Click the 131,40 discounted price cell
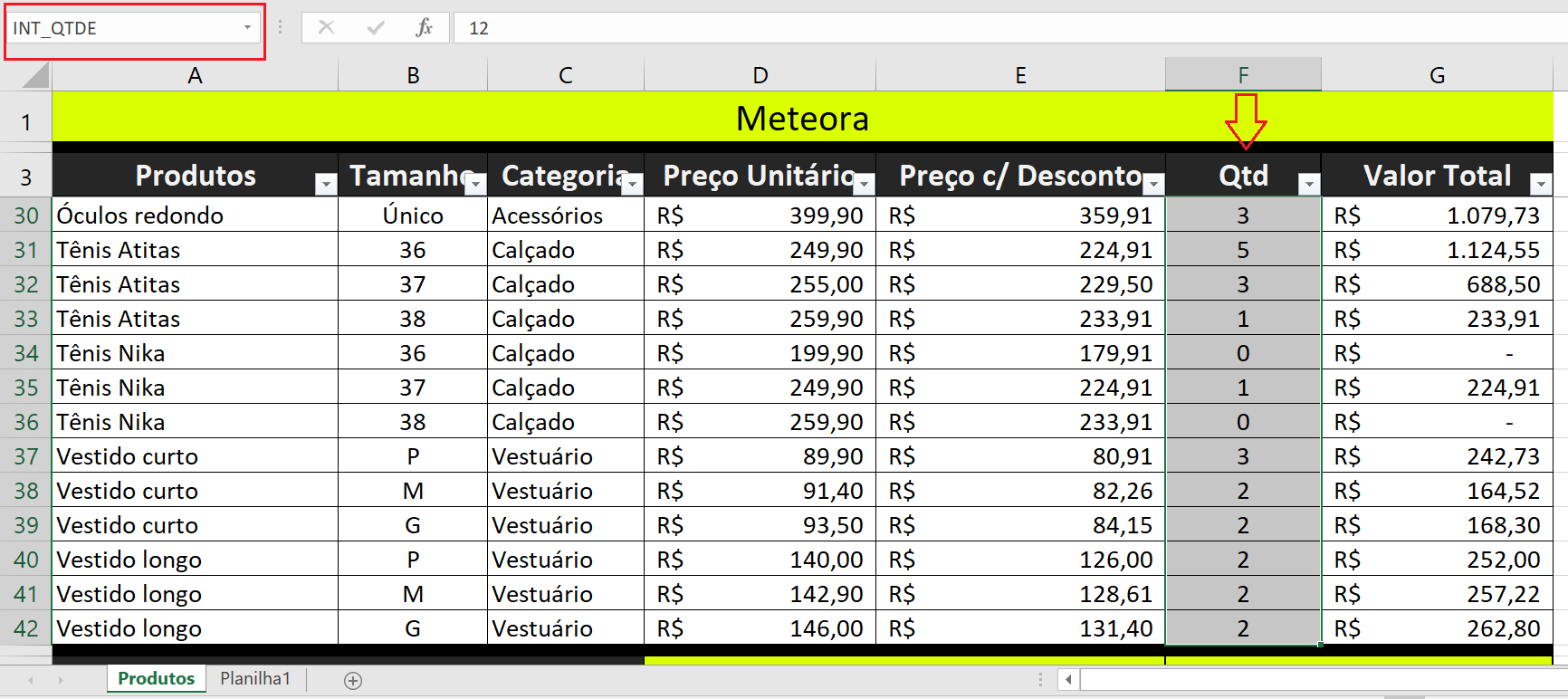The image size is (1568, 699). point(1020,628)
